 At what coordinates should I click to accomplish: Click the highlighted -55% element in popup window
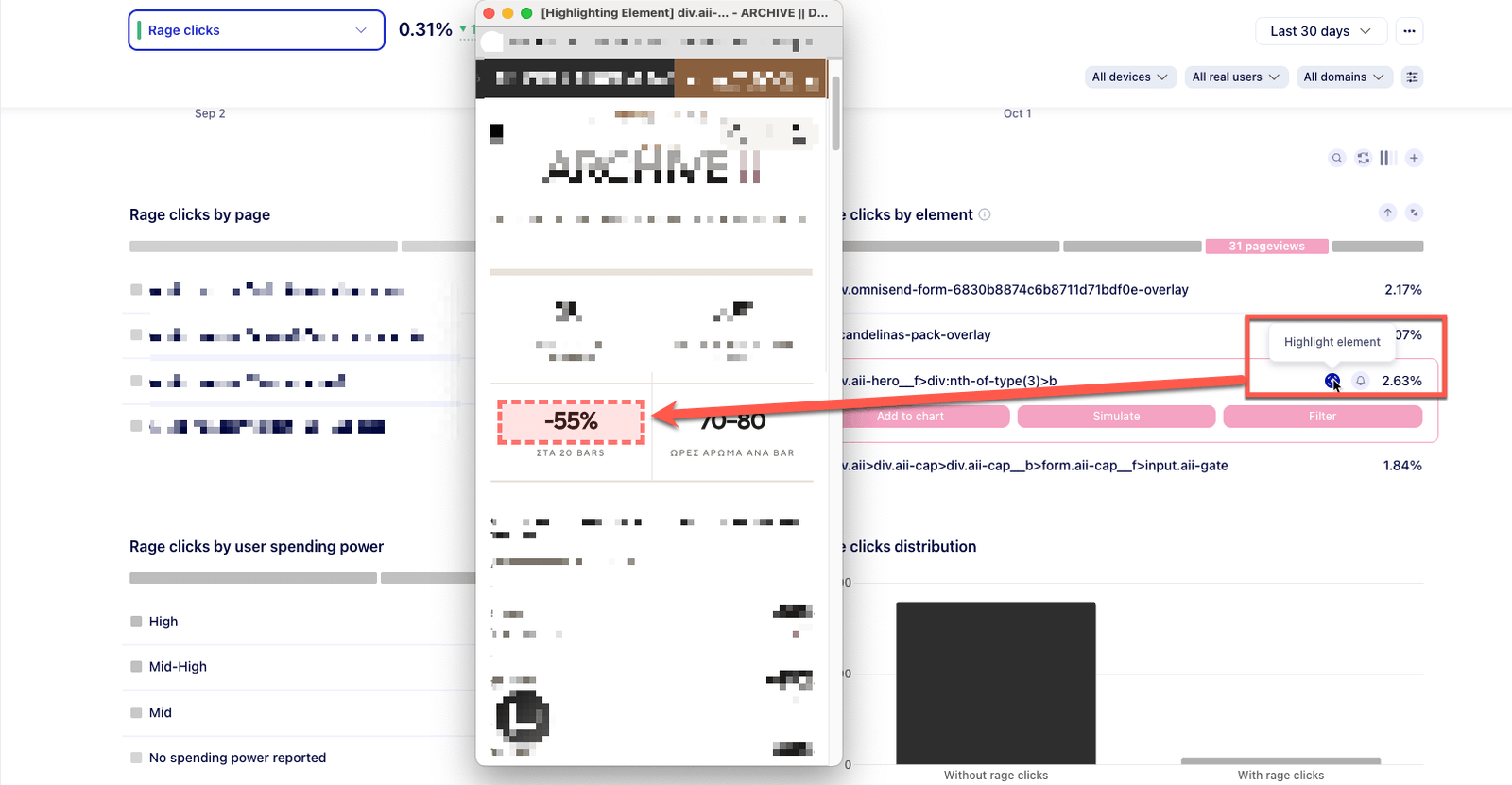click(x=571, y=421)
